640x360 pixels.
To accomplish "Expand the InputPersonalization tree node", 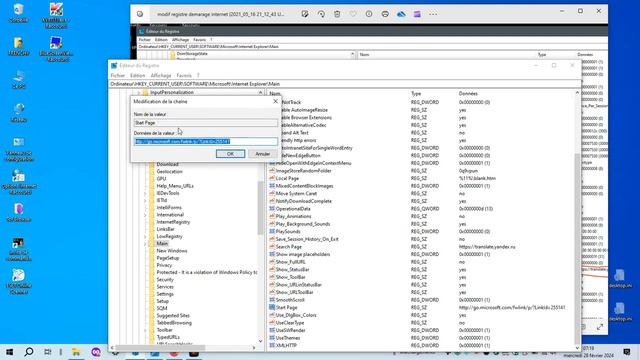I will [x=139, y=93].
